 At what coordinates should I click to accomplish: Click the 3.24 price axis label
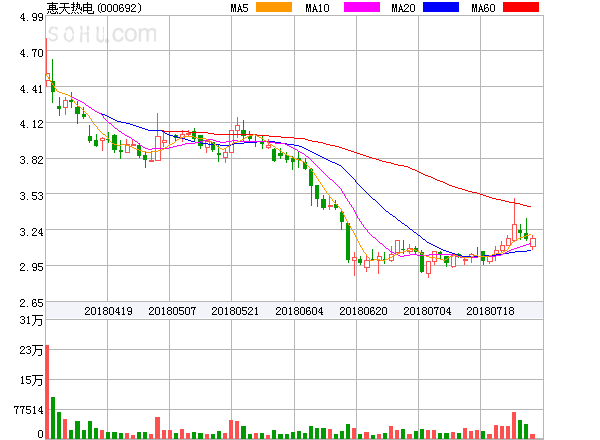[x=31, y=232]
